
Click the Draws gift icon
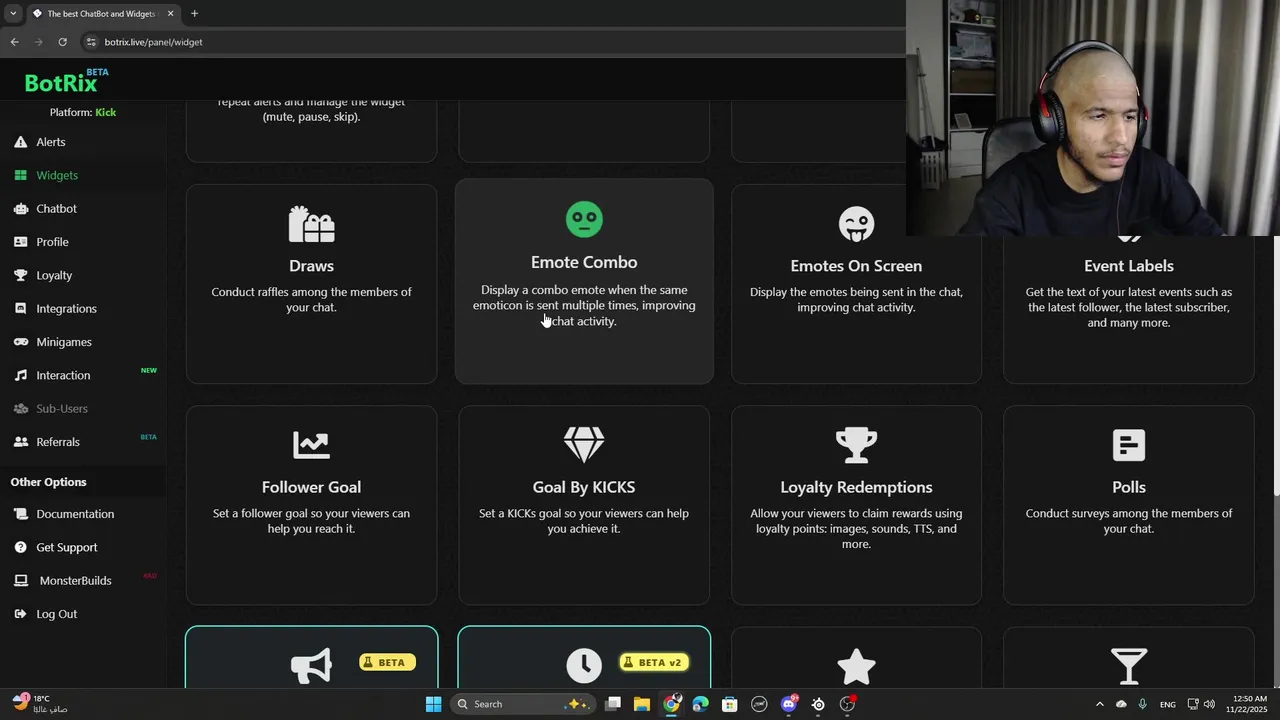click(311, 225)
